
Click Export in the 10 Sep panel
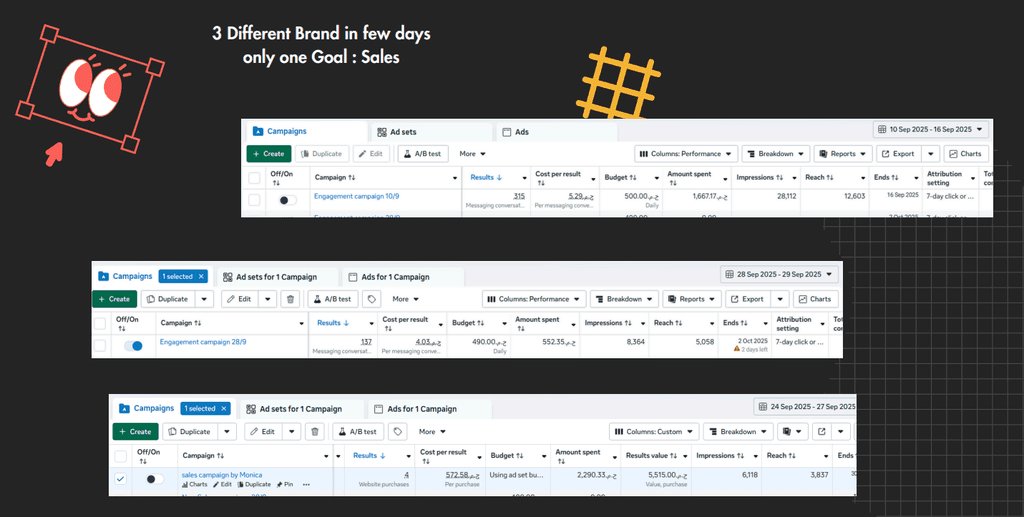click(x=899, y=154)
